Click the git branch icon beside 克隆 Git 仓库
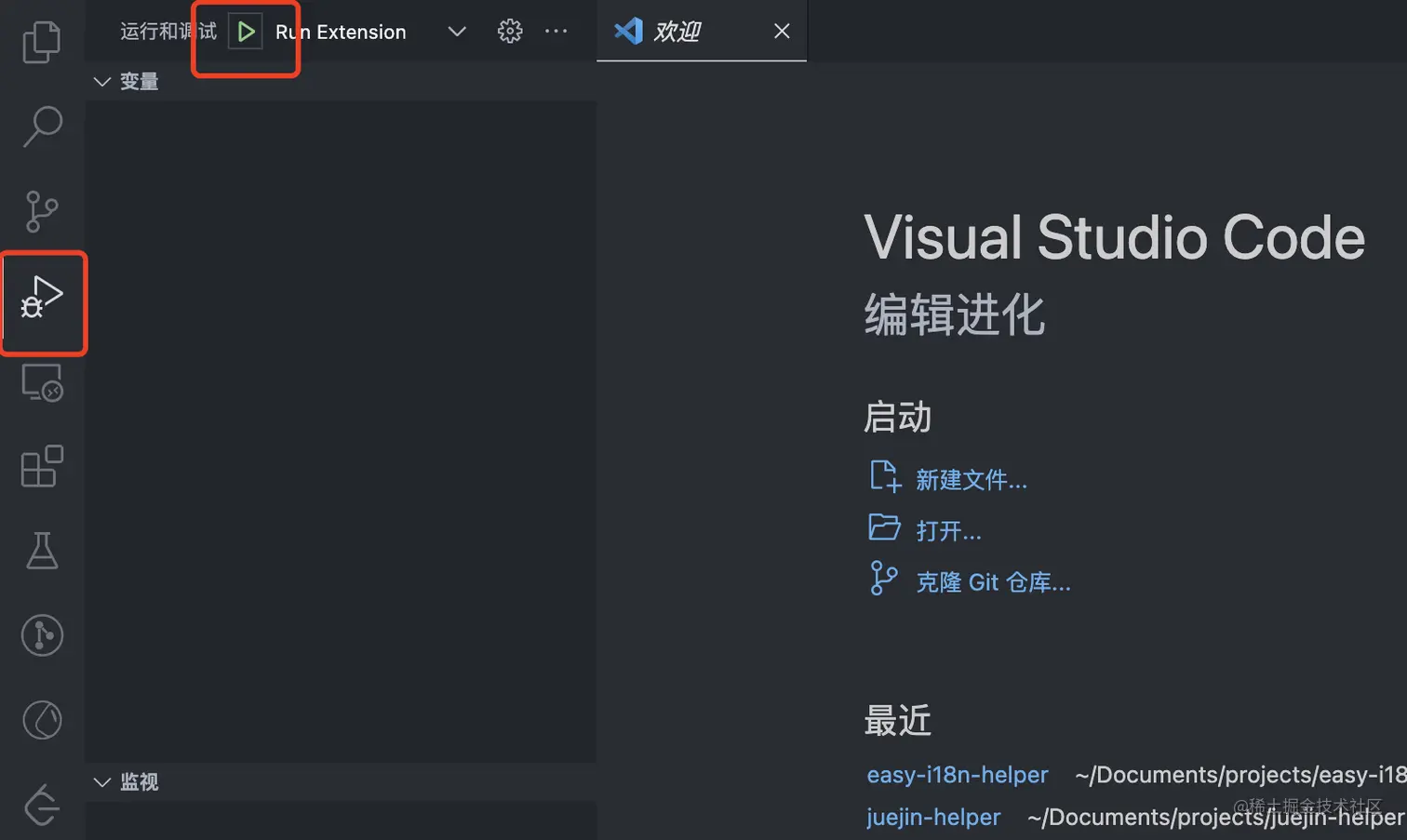 [x=883, y=578]
